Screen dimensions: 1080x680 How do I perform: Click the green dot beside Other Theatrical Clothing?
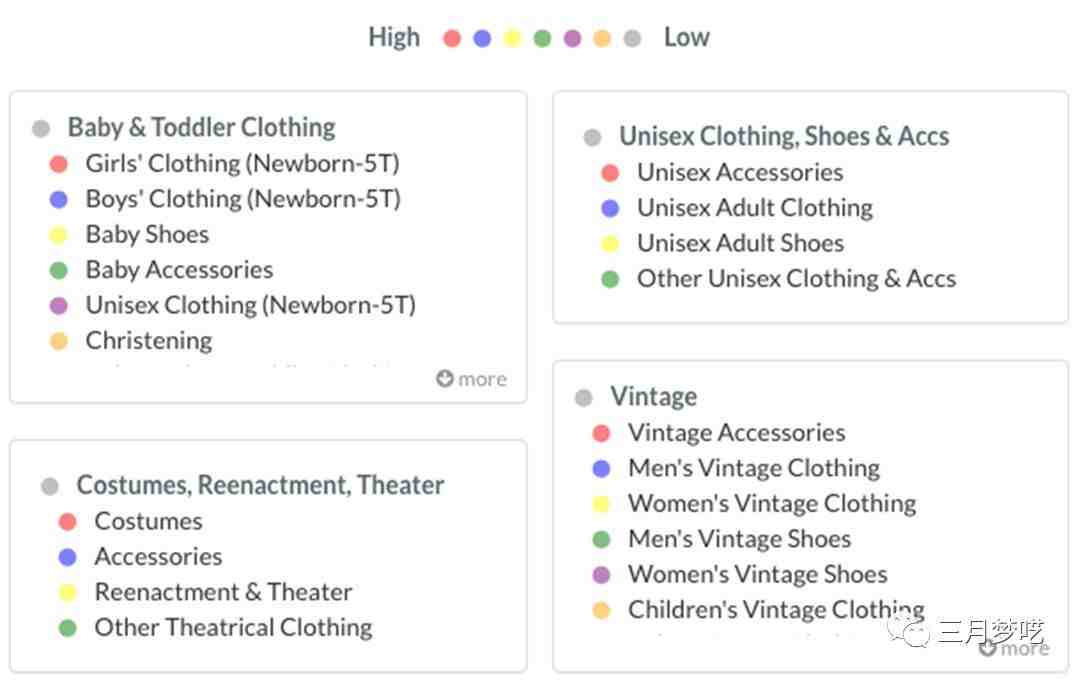coord(68,628)
